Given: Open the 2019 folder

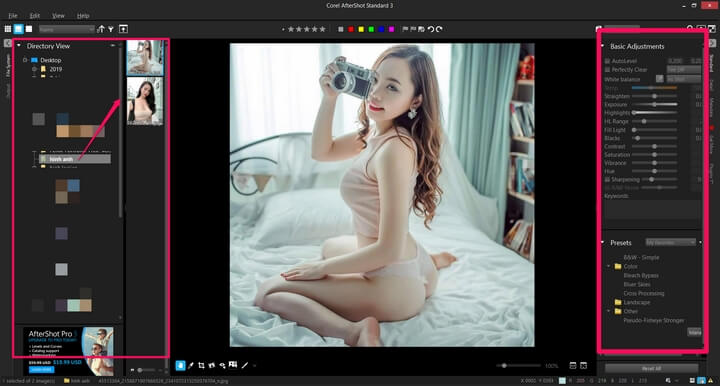Looking at the screenshot, I should (56, 69).
